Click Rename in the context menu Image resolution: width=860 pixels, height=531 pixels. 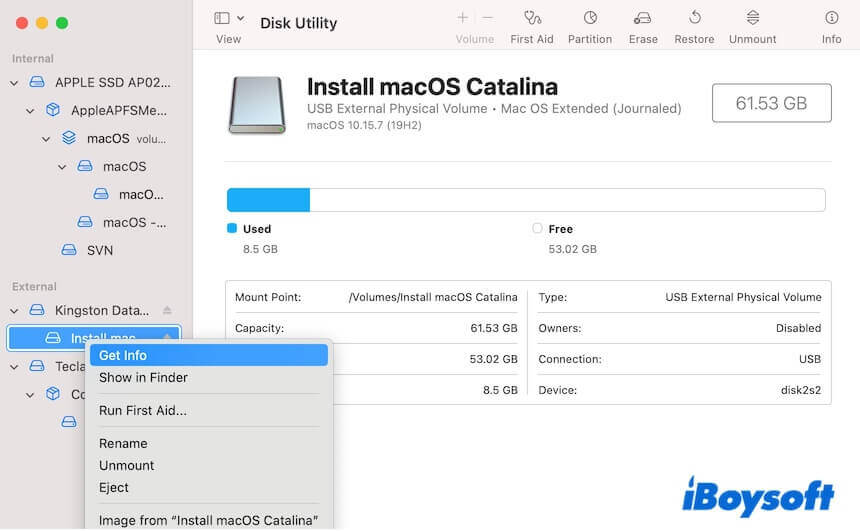(x=123, y=443)
